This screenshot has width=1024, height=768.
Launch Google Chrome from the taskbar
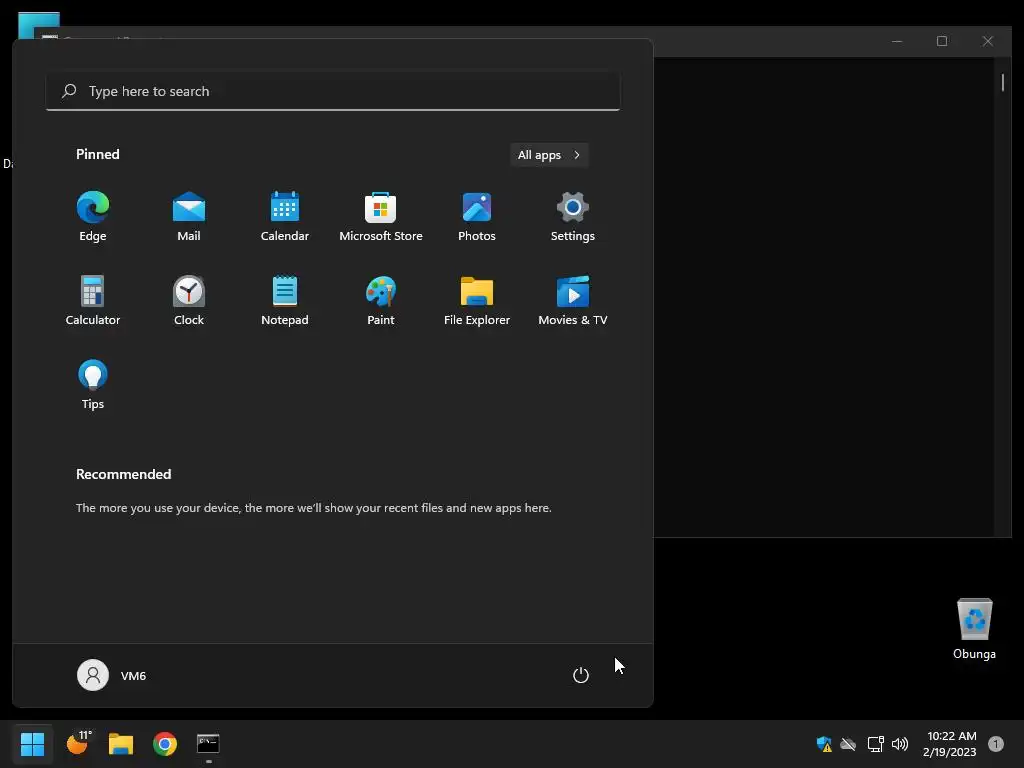(165, 744)
